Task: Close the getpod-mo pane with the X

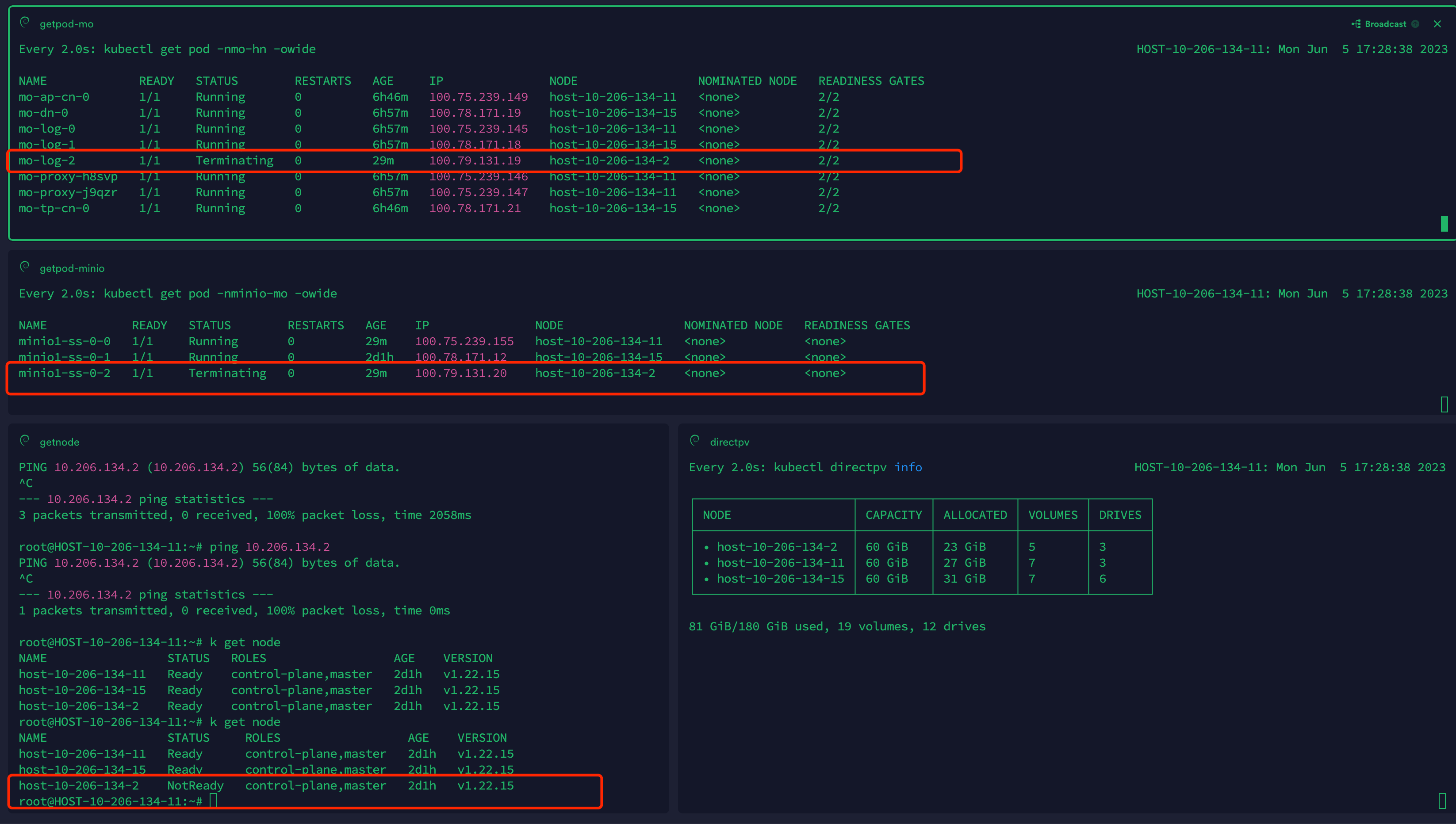Action: (x=1437, y=24)
